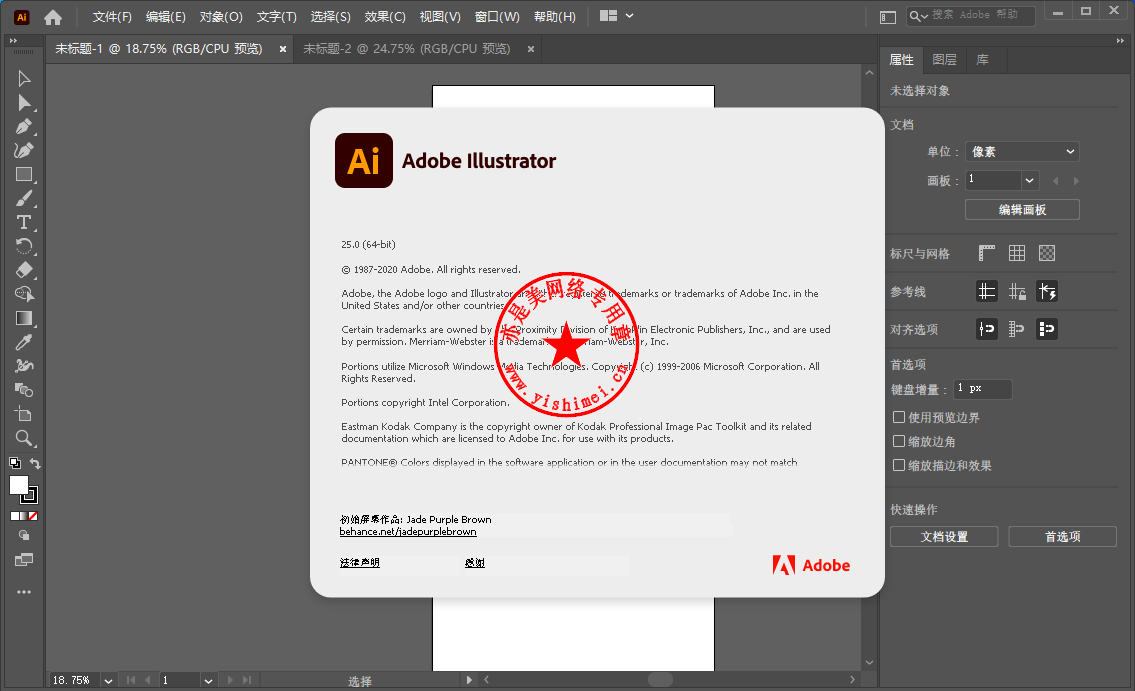Open zoom level dropdown arrow
This screenshot has width=1135, height=691.
[109, 680]
